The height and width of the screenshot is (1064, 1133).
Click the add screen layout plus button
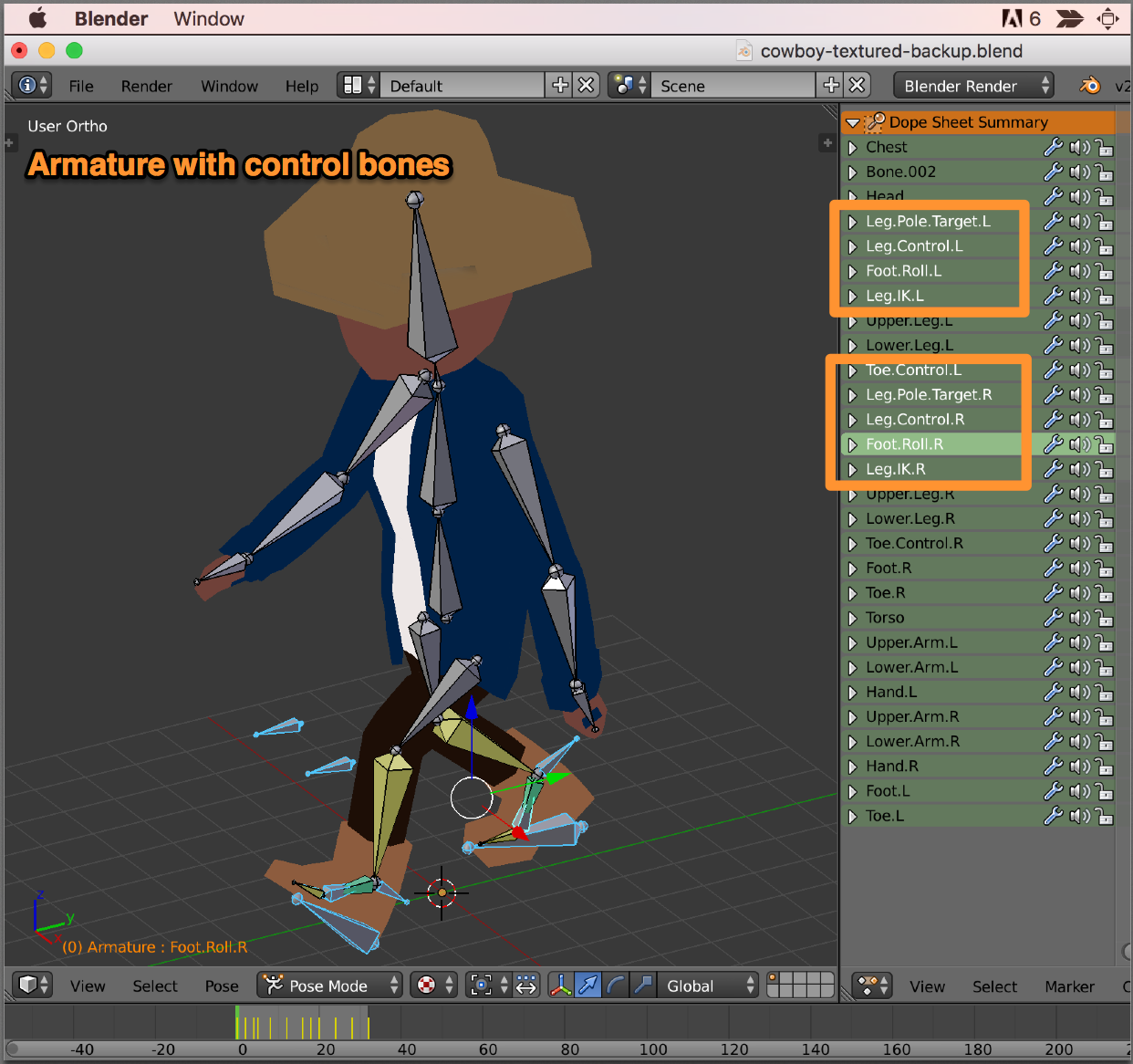click(x=559, y=85)
